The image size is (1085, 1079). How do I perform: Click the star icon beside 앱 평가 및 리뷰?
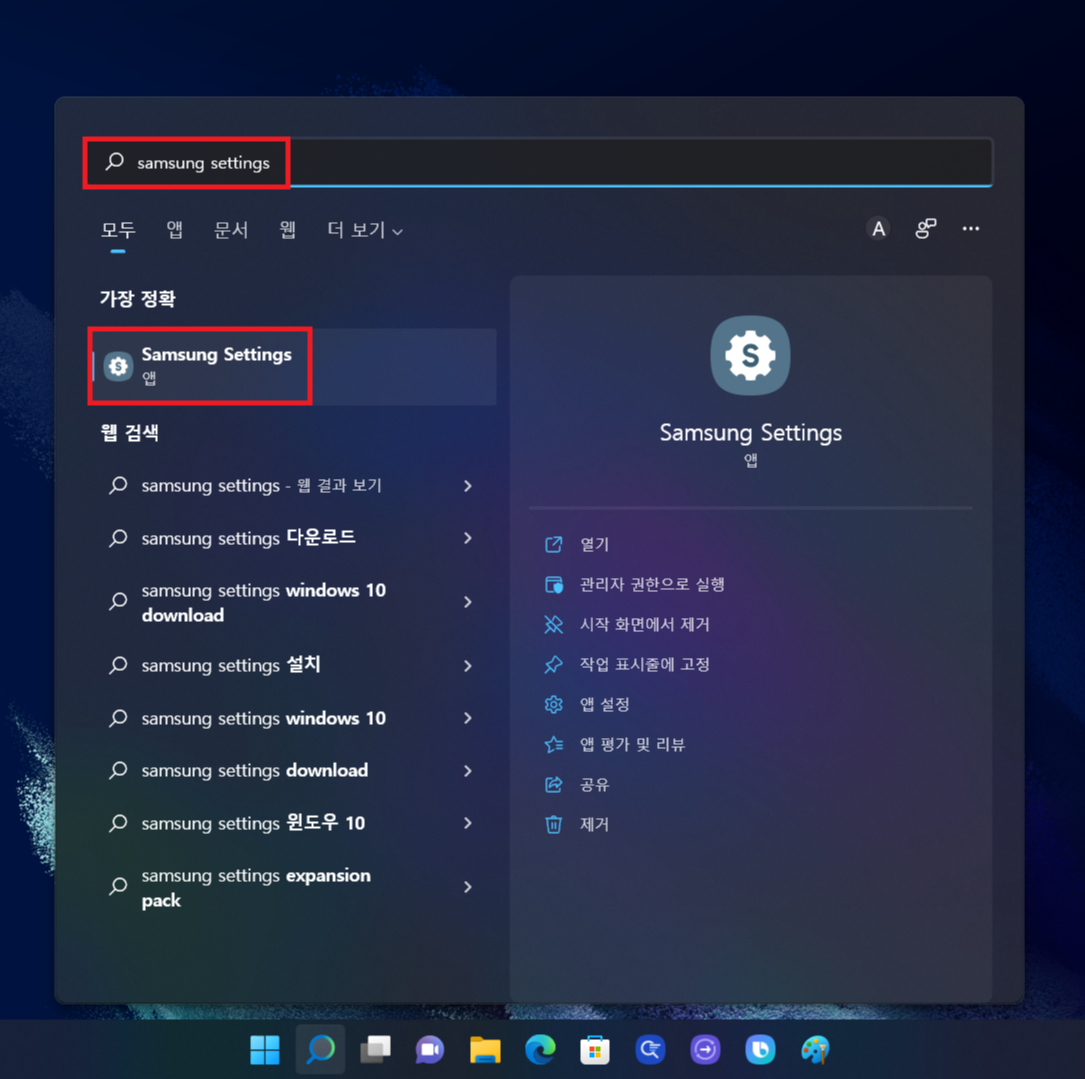point(554,745)
